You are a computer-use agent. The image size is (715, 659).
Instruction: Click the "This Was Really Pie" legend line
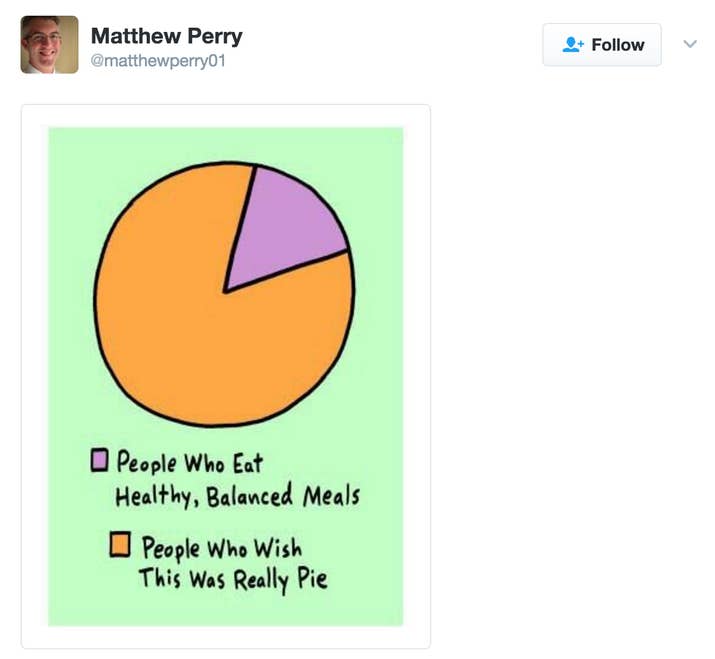[x=232, y=579]
